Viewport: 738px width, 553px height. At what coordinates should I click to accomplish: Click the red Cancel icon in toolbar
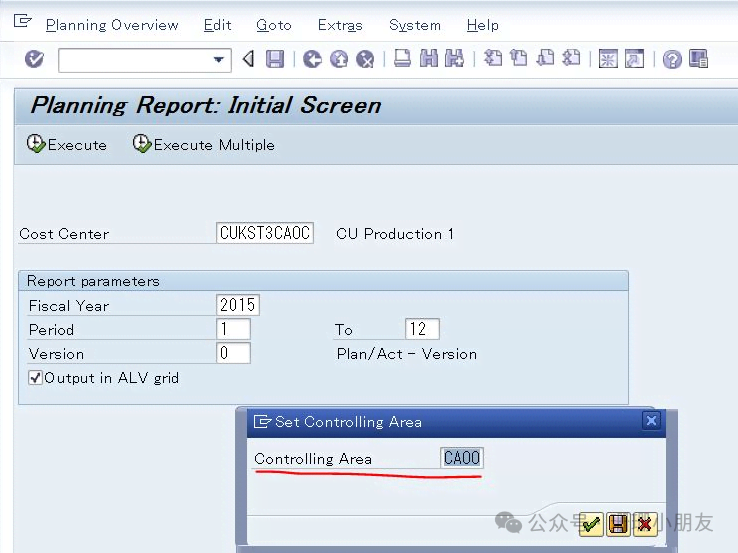pyautogui.click(x=365, y=60)
